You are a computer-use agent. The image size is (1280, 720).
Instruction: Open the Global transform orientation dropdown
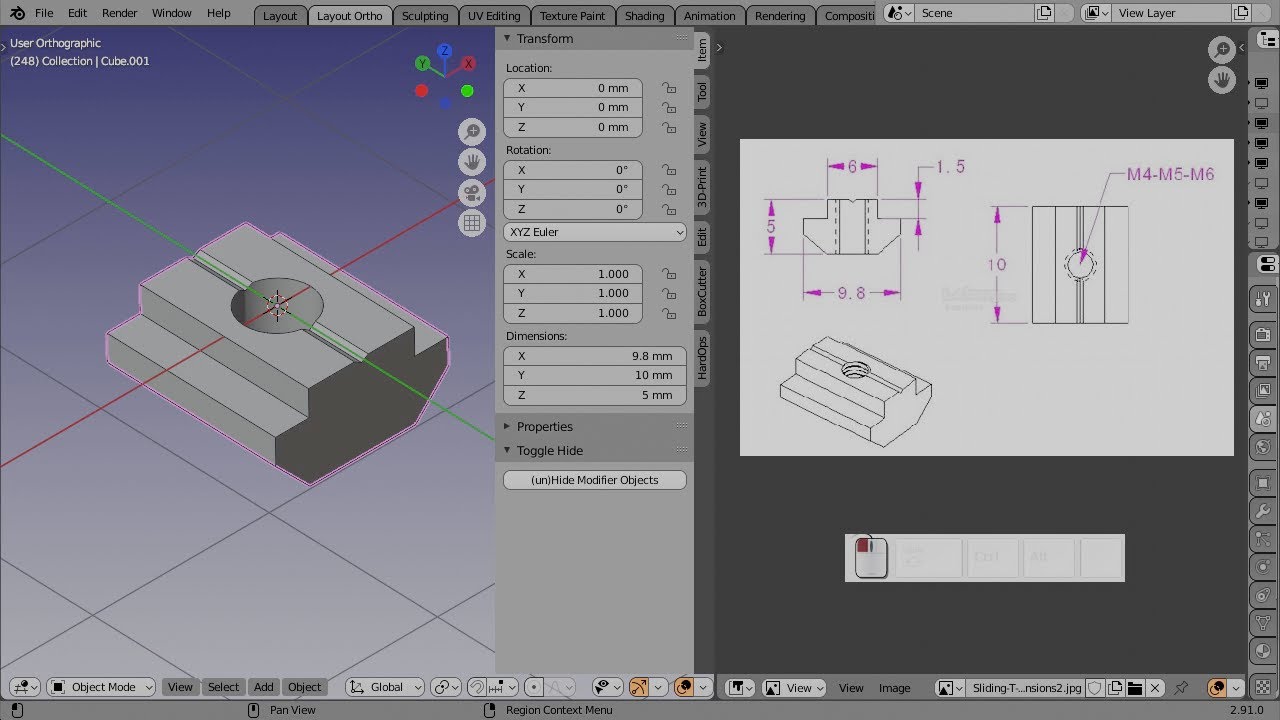pos(385,687)
